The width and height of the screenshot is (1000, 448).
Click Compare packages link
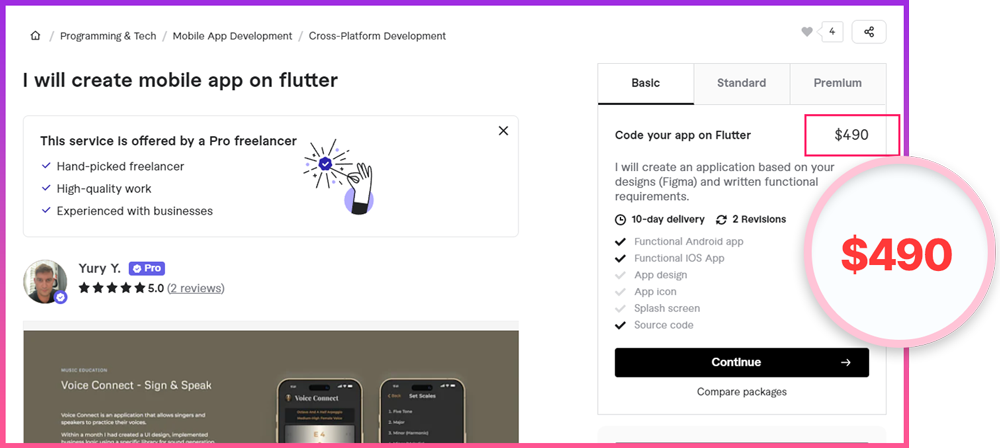point(741,392)
